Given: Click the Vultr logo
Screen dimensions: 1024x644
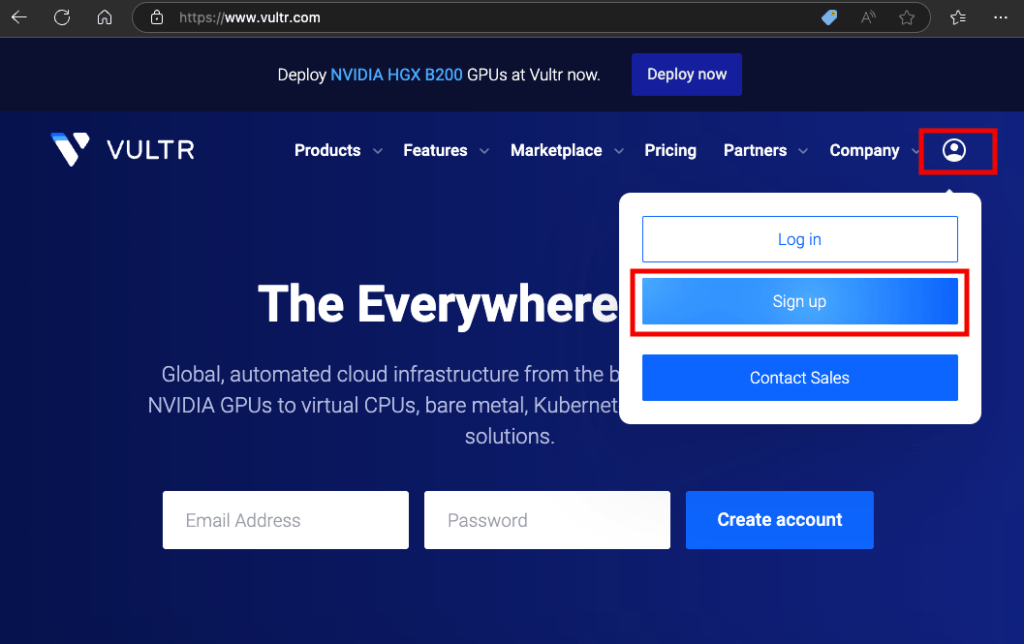Looking at the screenshot, I should tap(123, 150).
